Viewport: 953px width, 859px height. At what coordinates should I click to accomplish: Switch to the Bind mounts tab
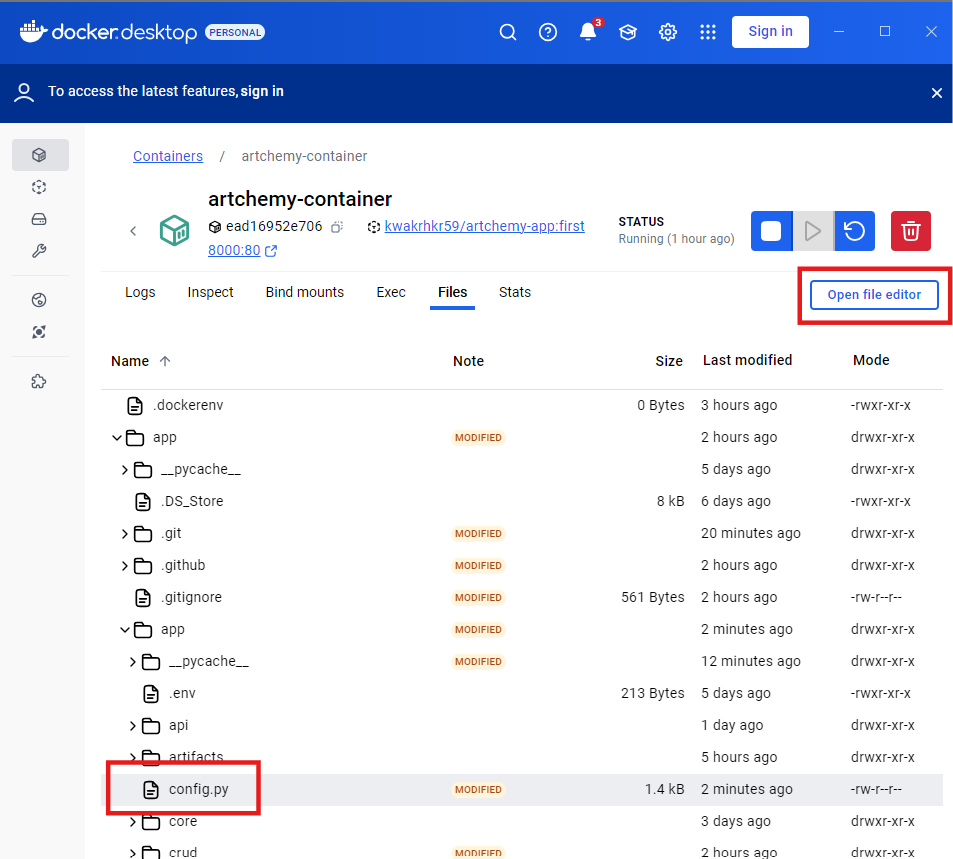coord(304,292)
